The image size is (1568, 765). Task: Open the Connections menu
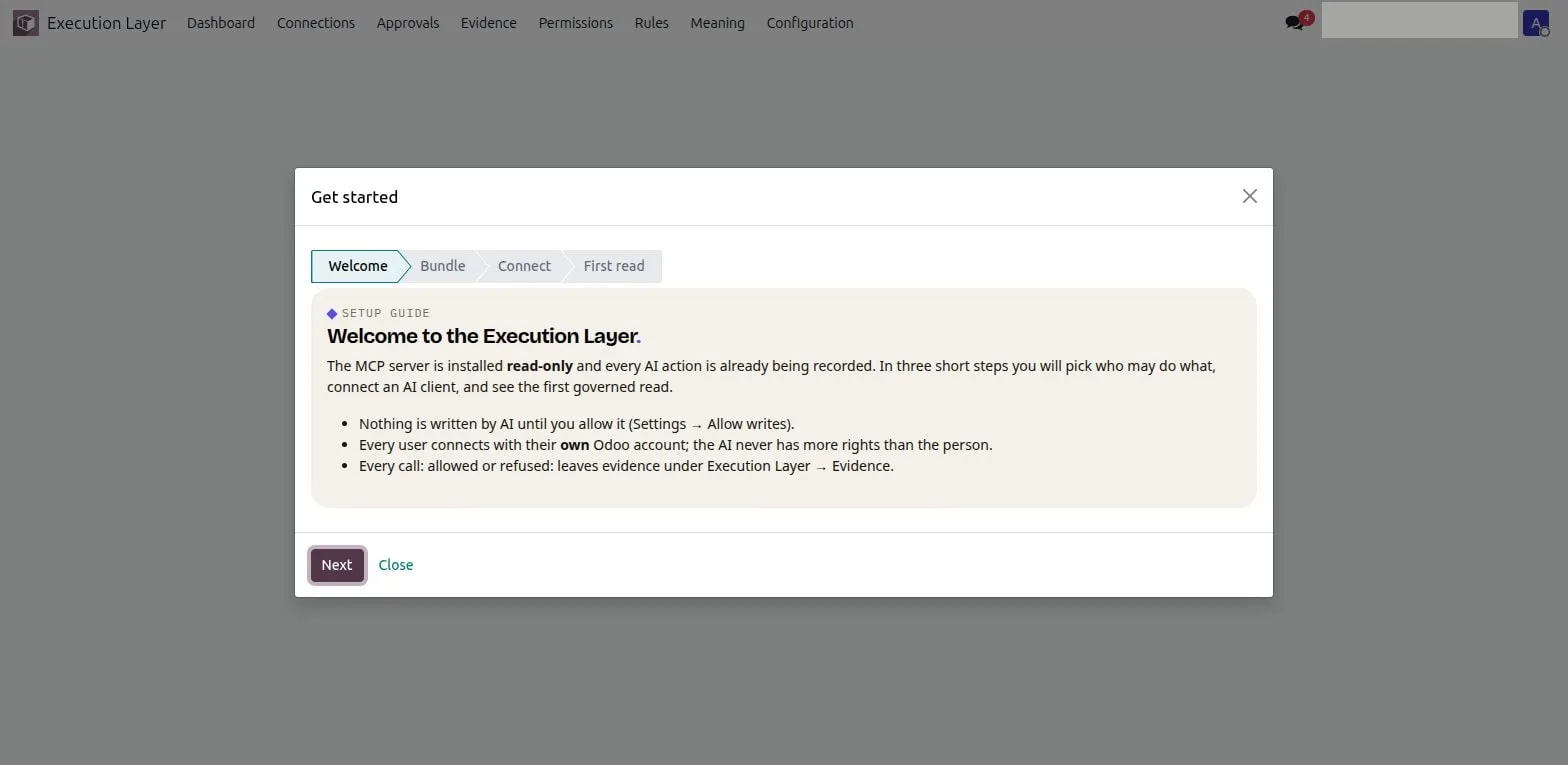(x=316, y=22)
